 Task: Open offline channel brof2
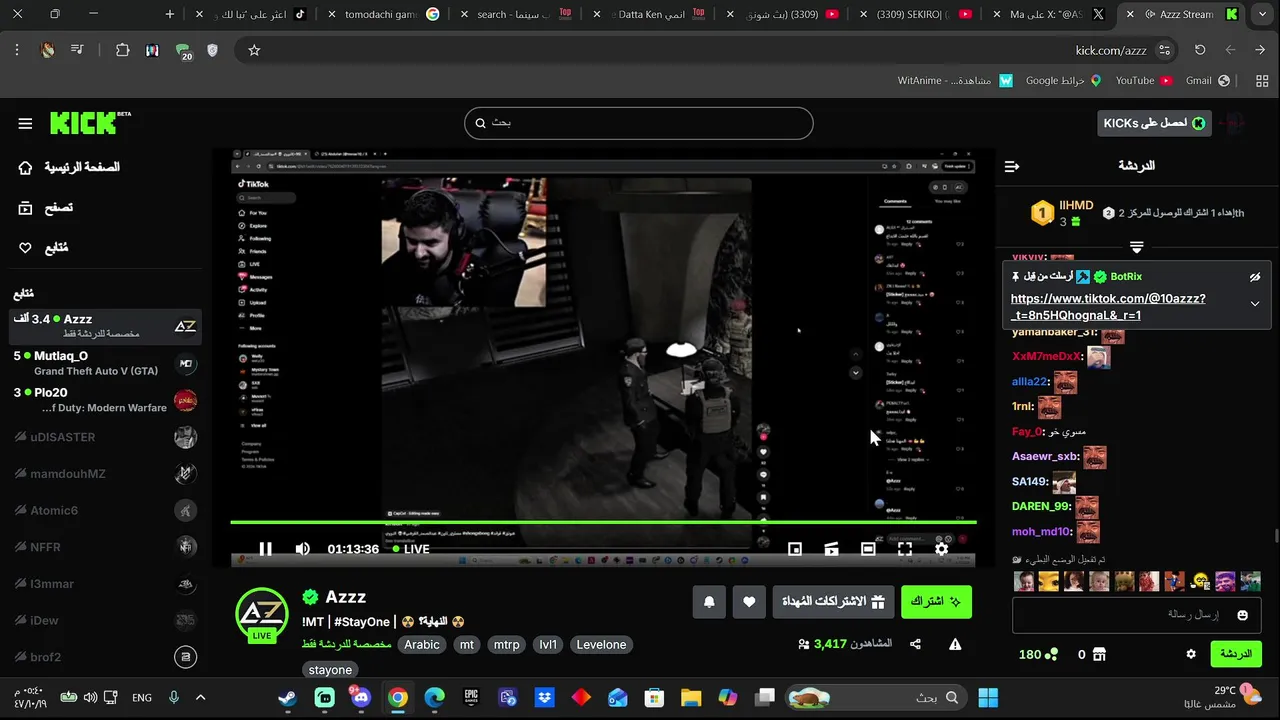pyautogui.click(x=104, y=657)
